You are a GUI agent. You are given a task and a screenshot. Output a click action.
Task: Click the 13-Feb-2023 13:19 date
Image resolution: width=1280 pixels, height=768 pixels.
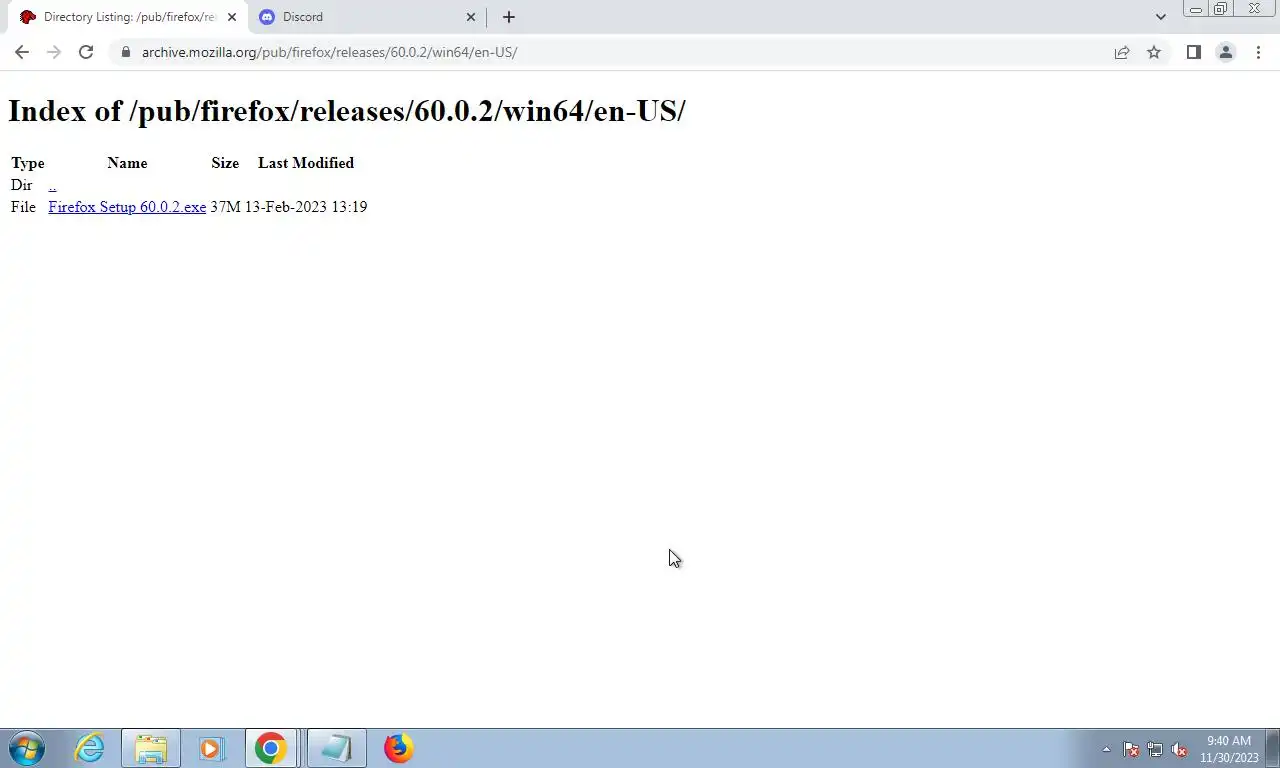point(306,207)
